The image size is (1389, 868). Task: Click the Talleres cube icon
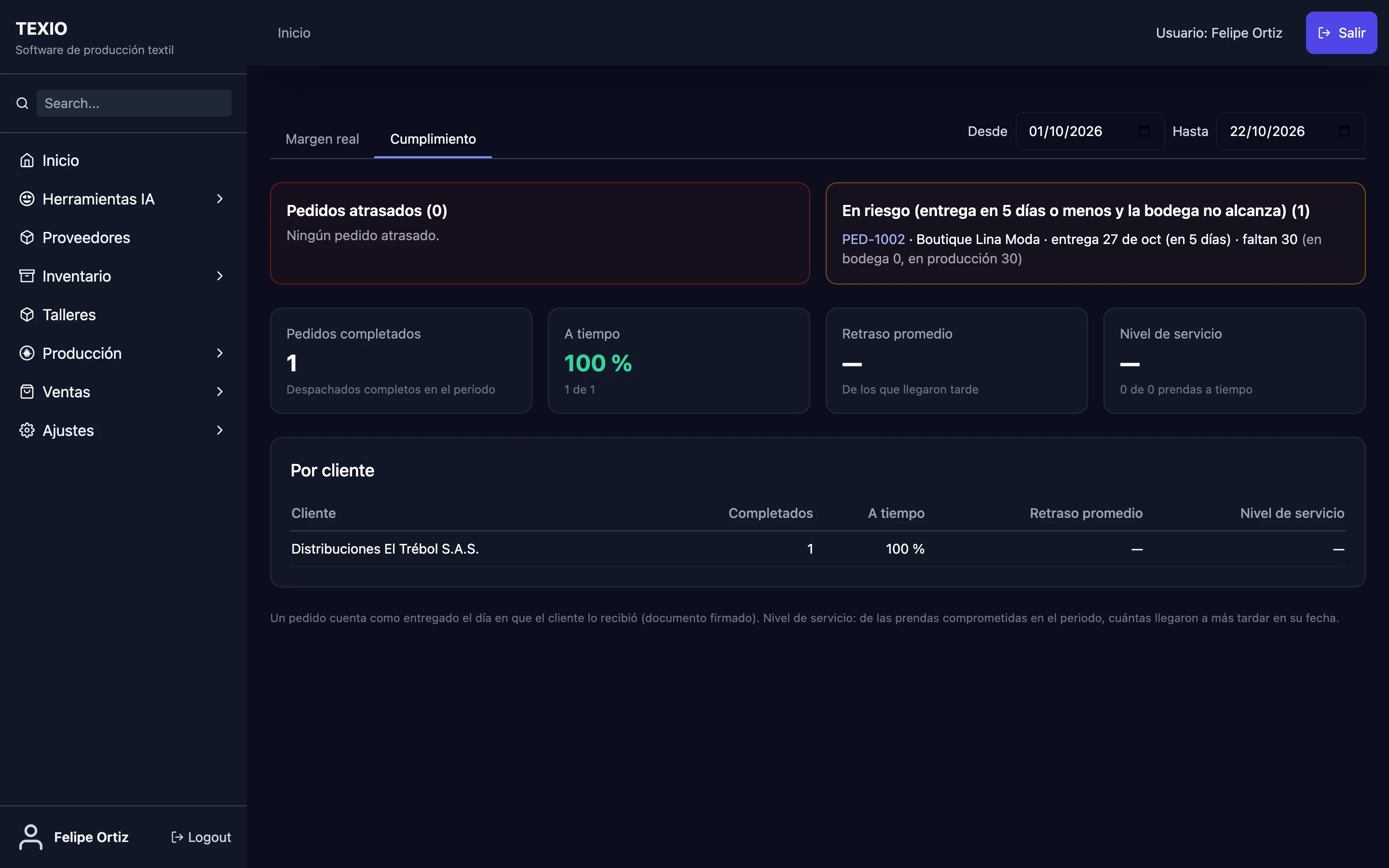(27, 314)
